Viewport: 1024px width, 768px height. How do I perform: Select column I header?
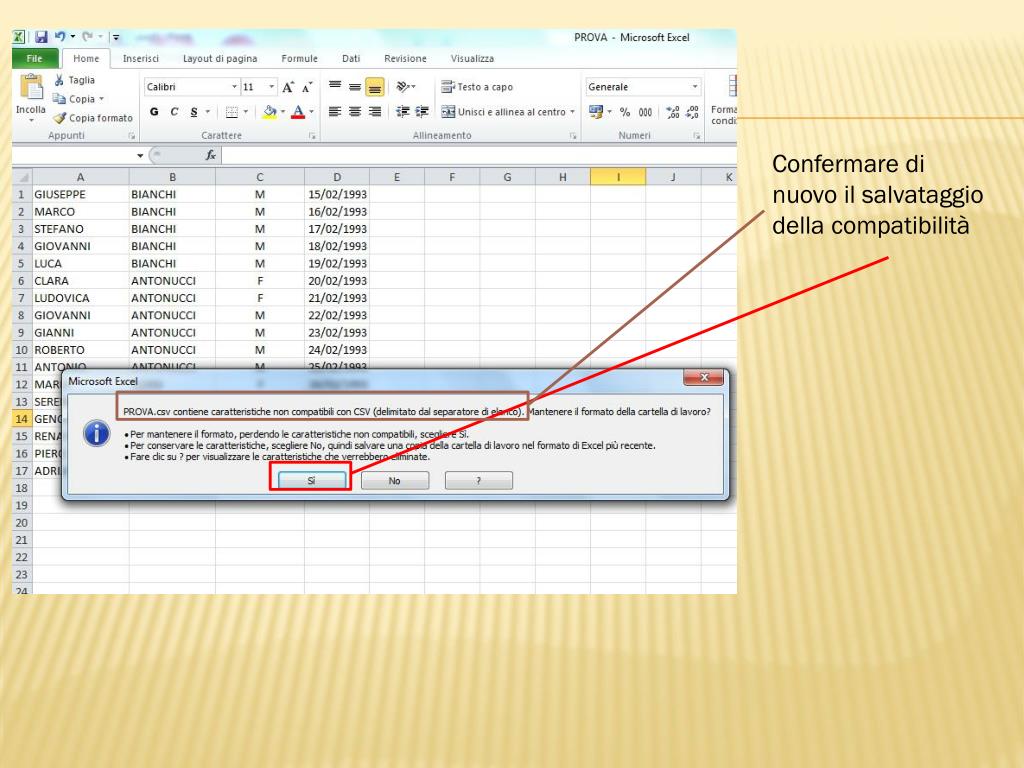(x=618, y=177)
